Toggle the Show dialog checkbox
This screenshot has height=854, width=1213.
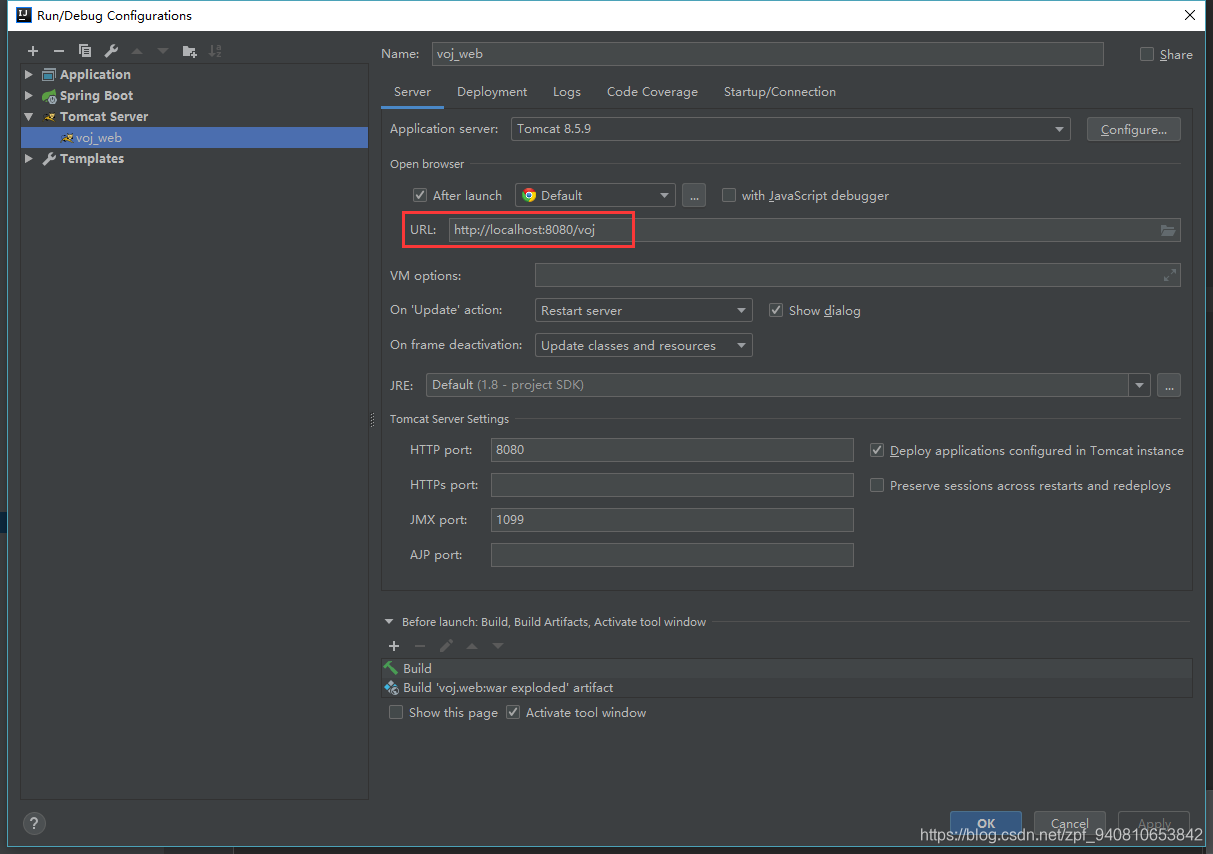pos(776,310)
